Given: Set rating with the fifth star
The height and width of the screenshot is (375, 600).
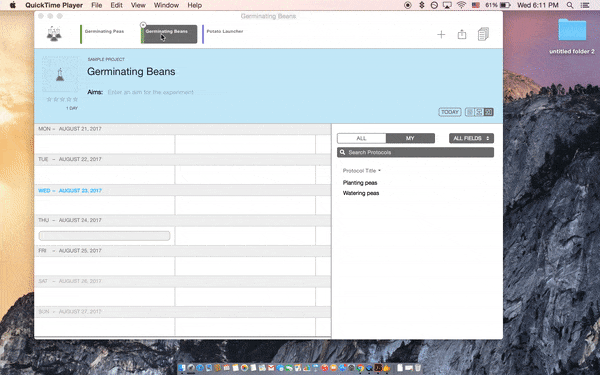Looking at the screenshot, I should coord(75,99).
